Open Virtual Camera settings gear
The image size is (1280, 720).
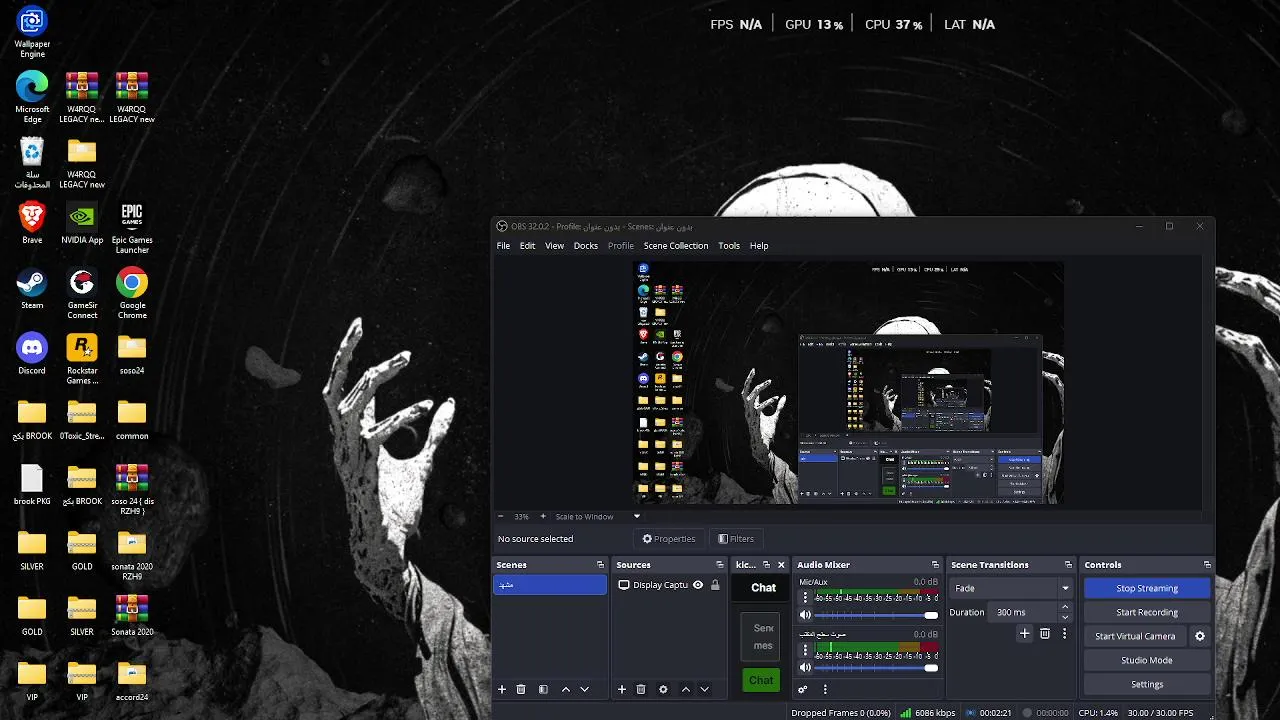[x=1200, y=636]
